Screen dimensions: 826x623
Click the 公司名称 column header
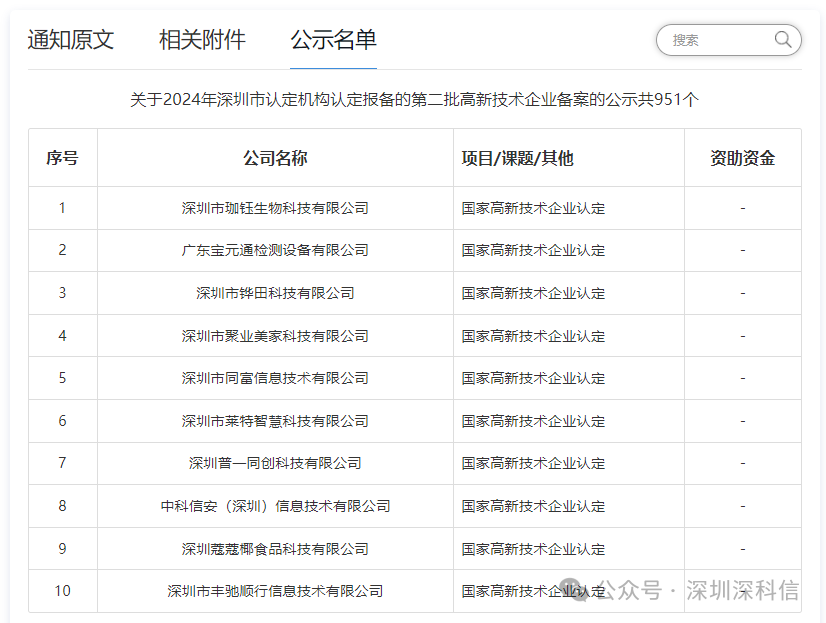(275, 157)
